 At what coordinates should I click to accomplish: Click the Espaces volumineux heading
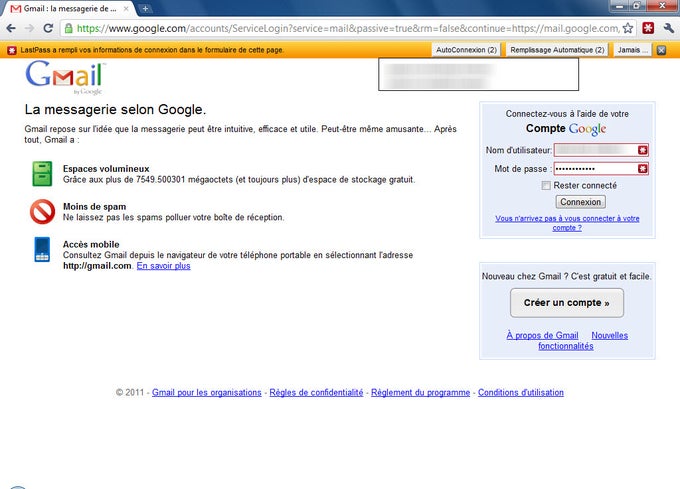(106, 169)
